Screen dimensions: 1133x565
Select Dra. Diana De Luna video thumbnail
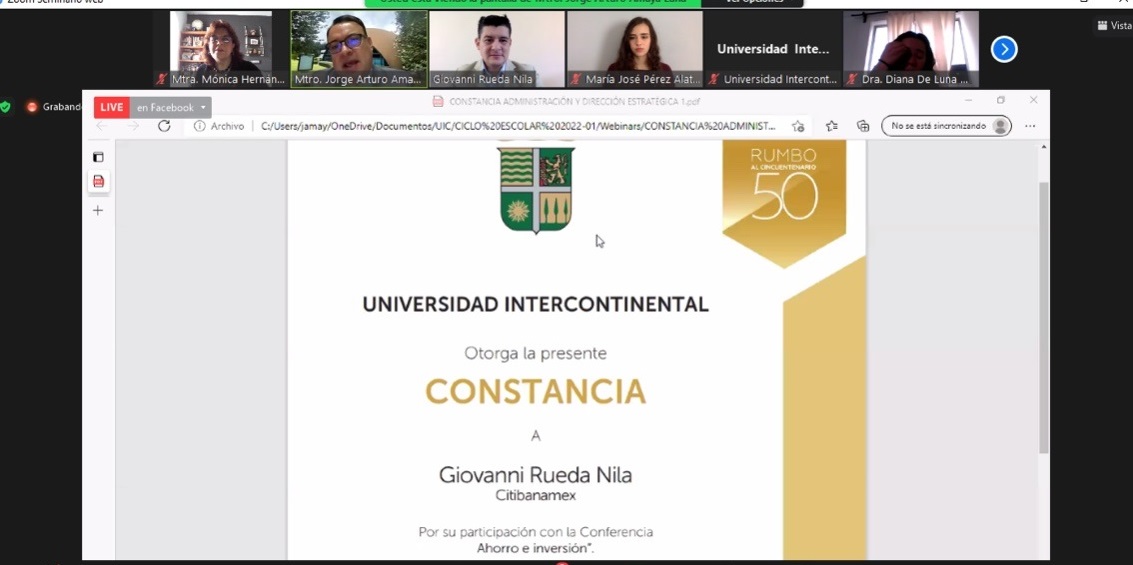[x=910, y=49]
